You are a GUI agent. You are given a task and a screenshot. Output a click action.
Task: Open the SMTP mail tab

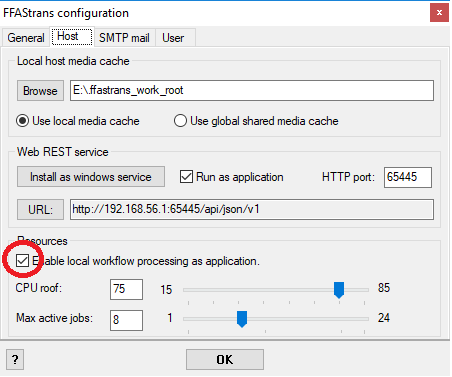click(124, 38)
